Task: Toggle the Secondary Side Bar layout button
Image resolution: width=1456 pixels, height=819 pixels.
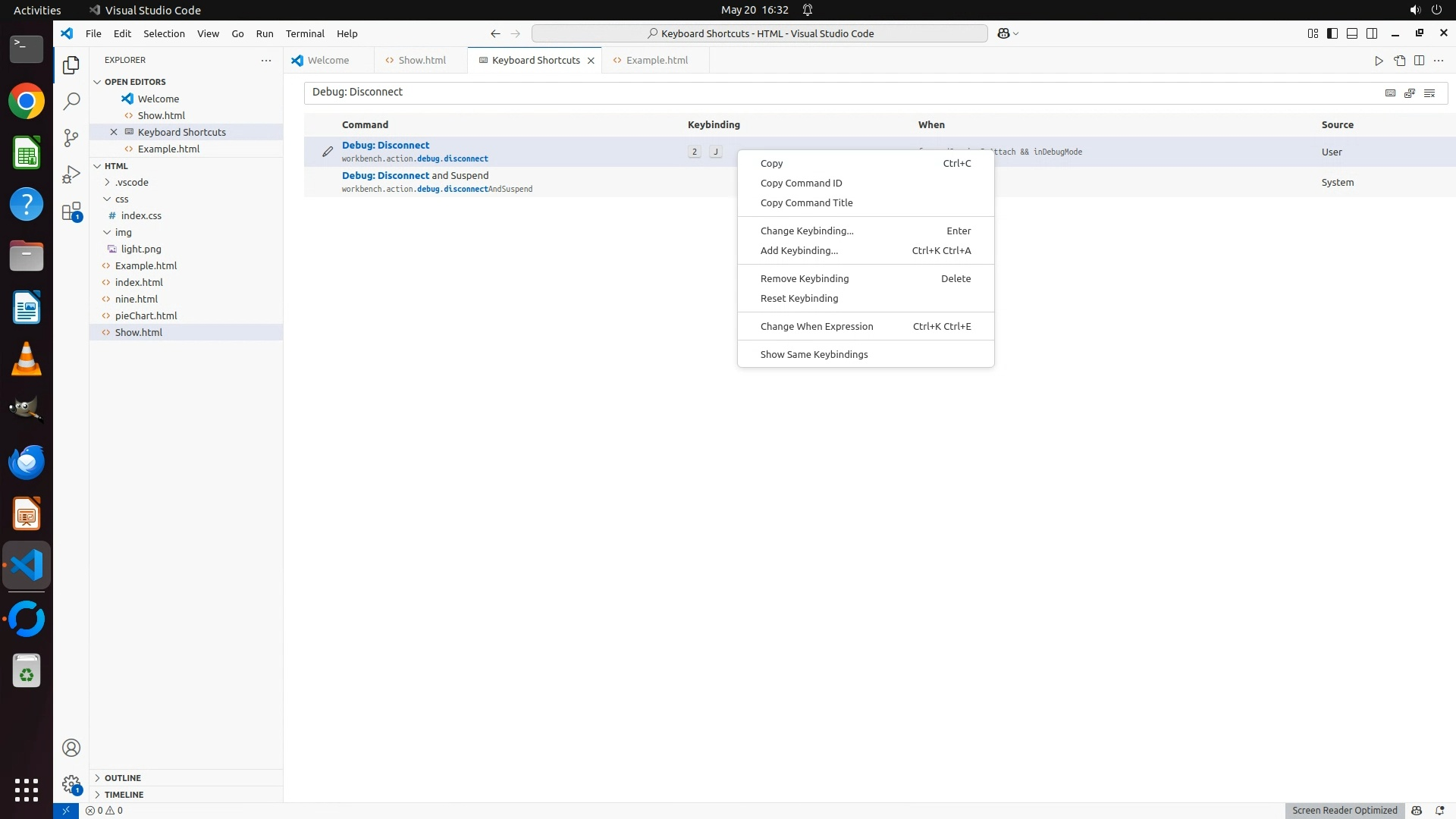Action: tap(1372, 33)
